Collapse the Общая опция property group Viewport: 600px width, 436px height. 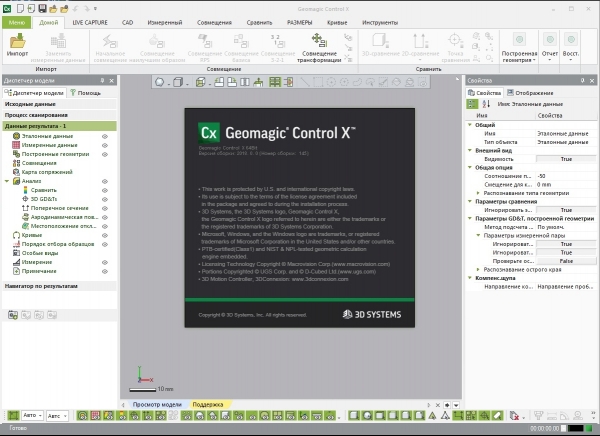tap(470, 167)
